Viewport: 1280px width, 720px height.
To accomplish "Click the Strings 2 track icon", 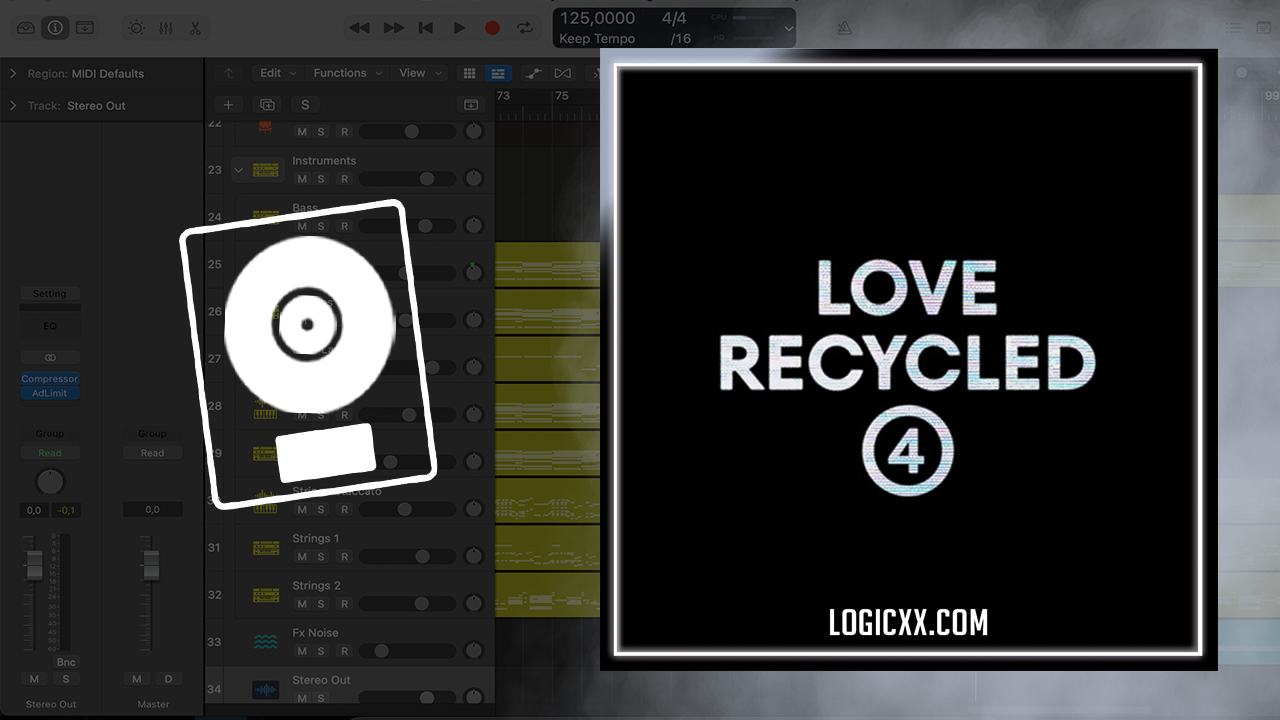I will 266,594.
